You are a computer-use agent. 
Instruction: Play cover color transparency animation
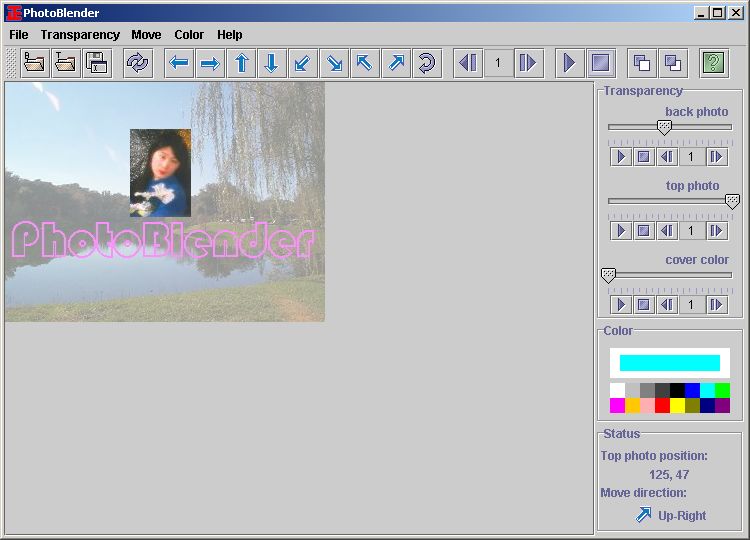coord(621,305)
